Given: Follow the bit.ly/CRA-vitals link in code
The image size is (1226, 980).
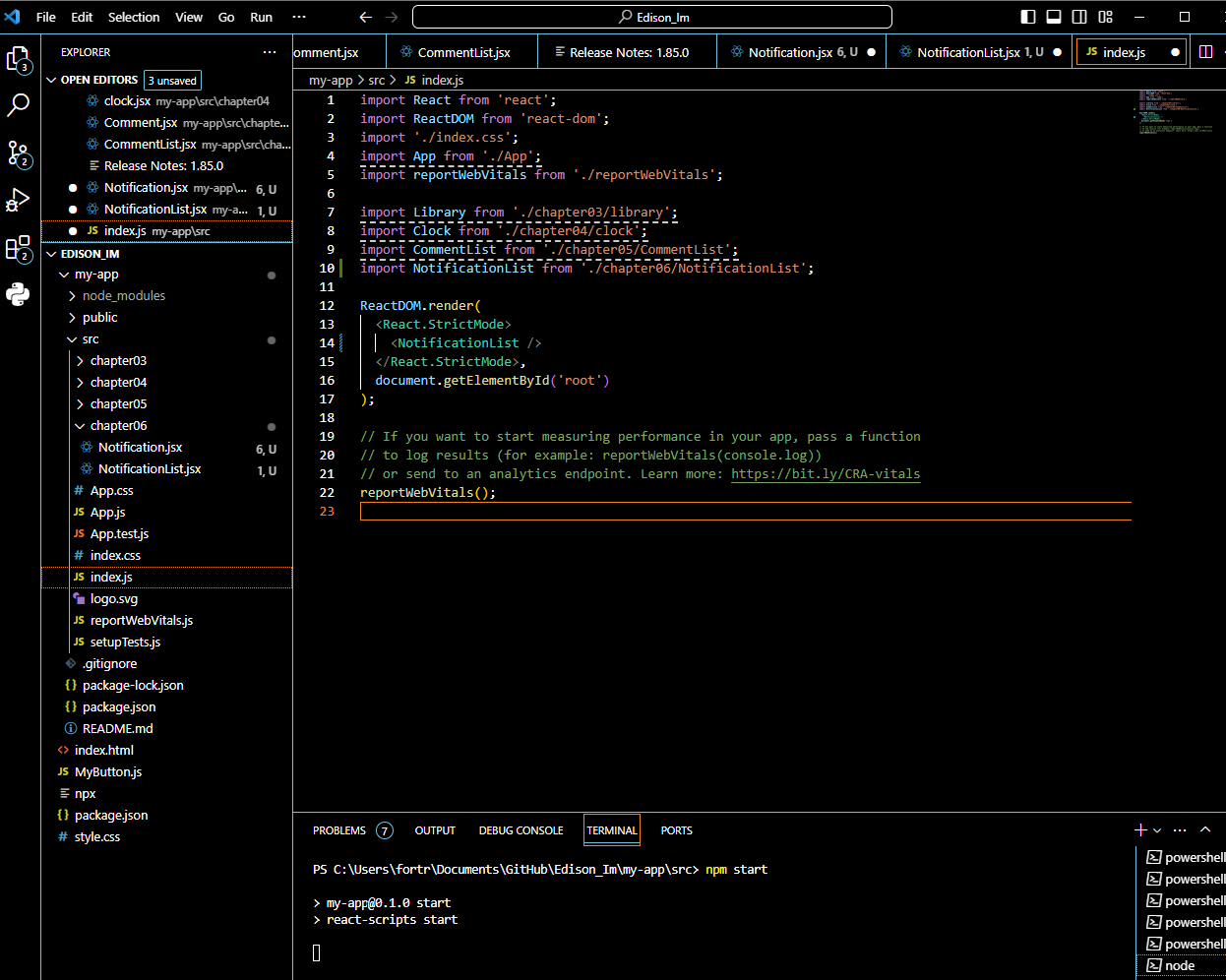Looking at the screenshot, I should (826, 474).
